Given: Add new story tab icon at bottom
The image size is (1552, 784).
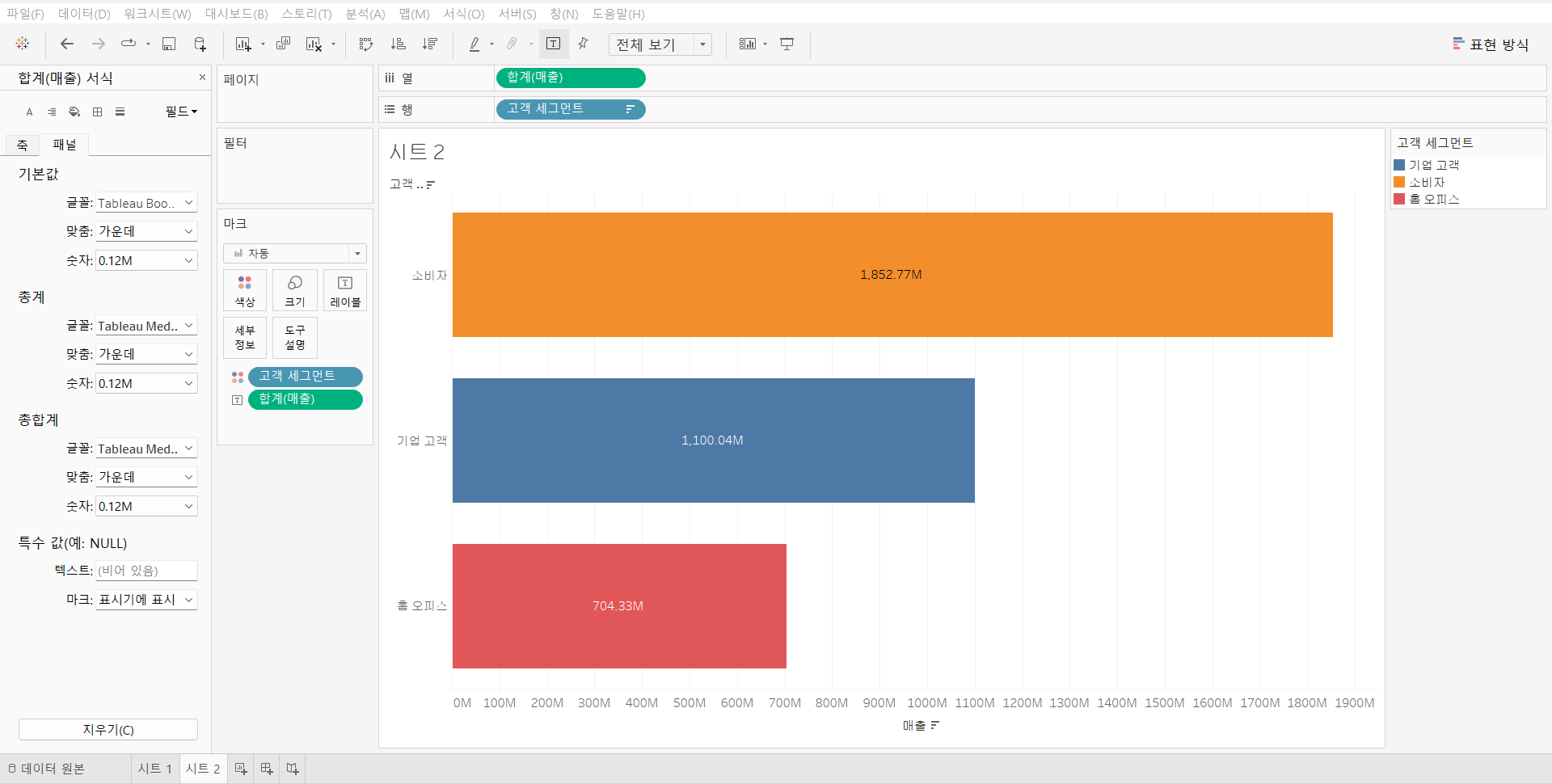Looking at the screenshot, I should click(x=293, y=769).
